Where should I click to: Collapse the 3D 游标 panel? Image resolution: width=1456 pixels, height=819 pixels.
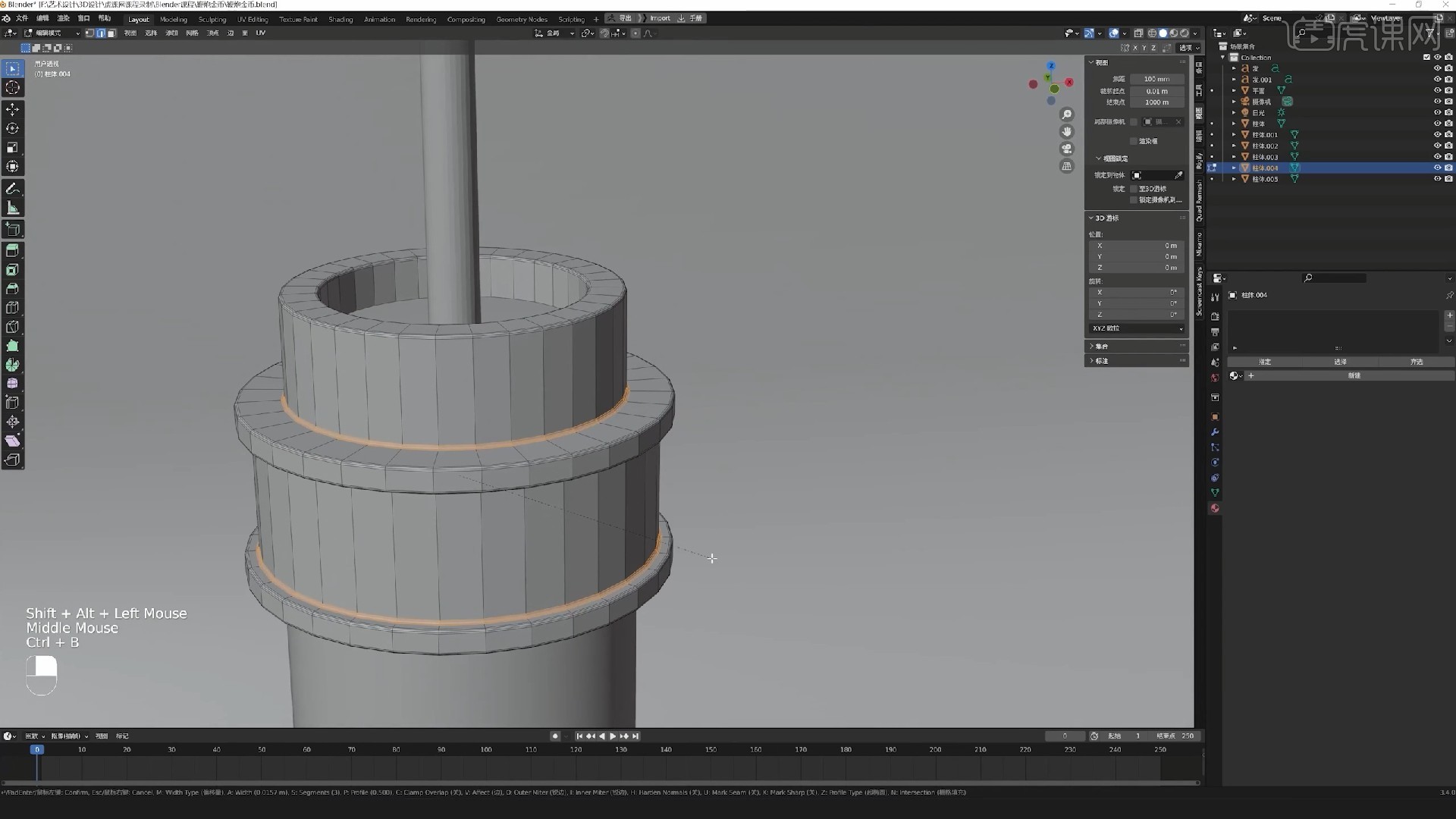pos(1137,218)
